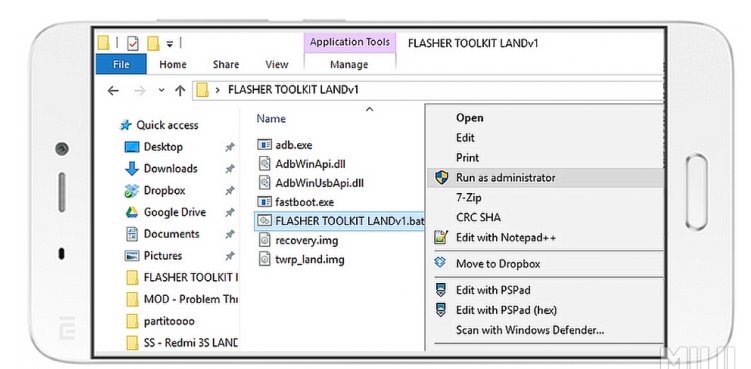Sort files using the Name column header
This screenshot has height=369, width=751.
(x=271, y=118)
